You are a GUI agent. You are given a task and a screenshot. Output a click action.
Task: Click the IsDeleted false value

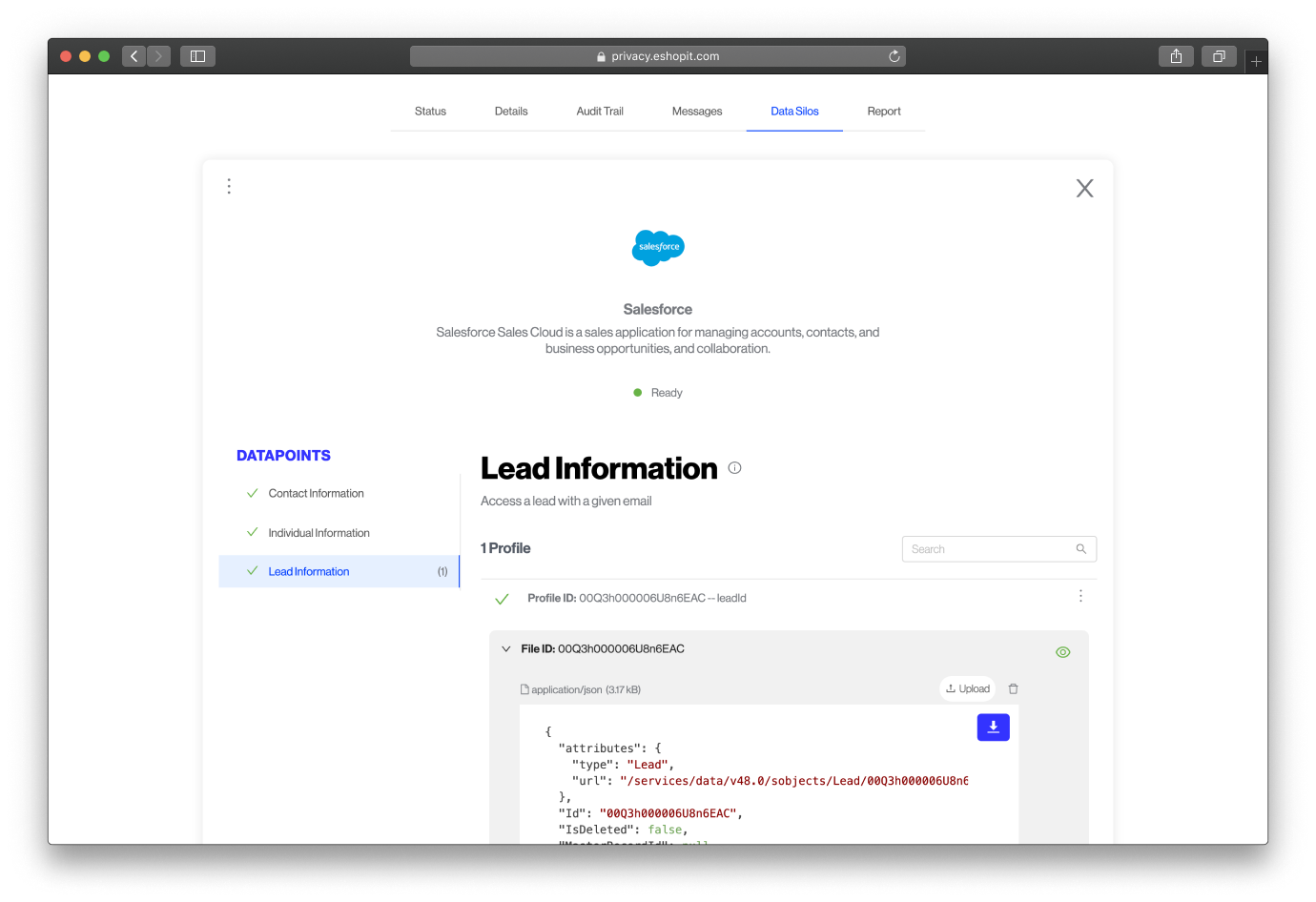(x=665, y=830)
